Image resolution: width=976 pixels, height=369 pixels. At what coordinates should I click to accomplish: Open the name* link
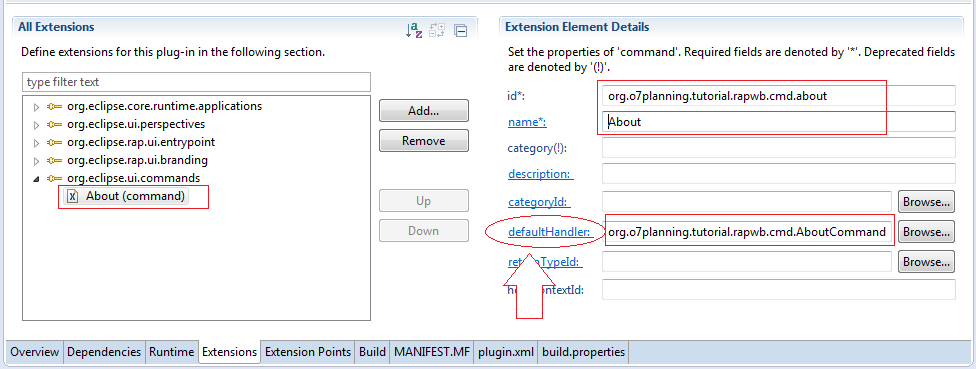(x=527, y=122)
